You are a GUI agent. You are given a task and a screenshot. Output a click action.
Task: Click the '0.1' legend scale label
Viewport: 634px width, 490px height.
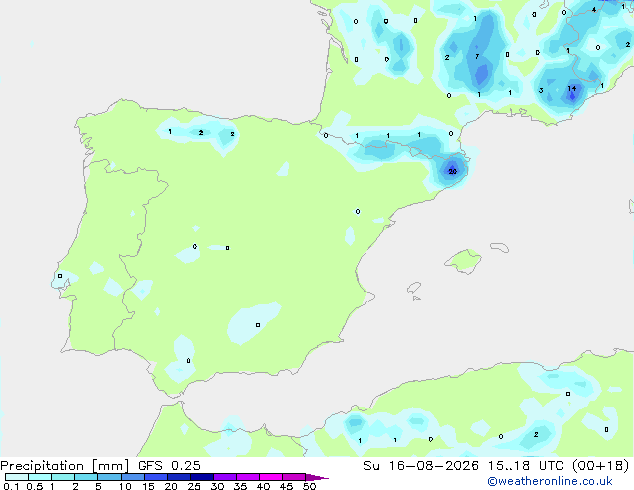point(11,486)
